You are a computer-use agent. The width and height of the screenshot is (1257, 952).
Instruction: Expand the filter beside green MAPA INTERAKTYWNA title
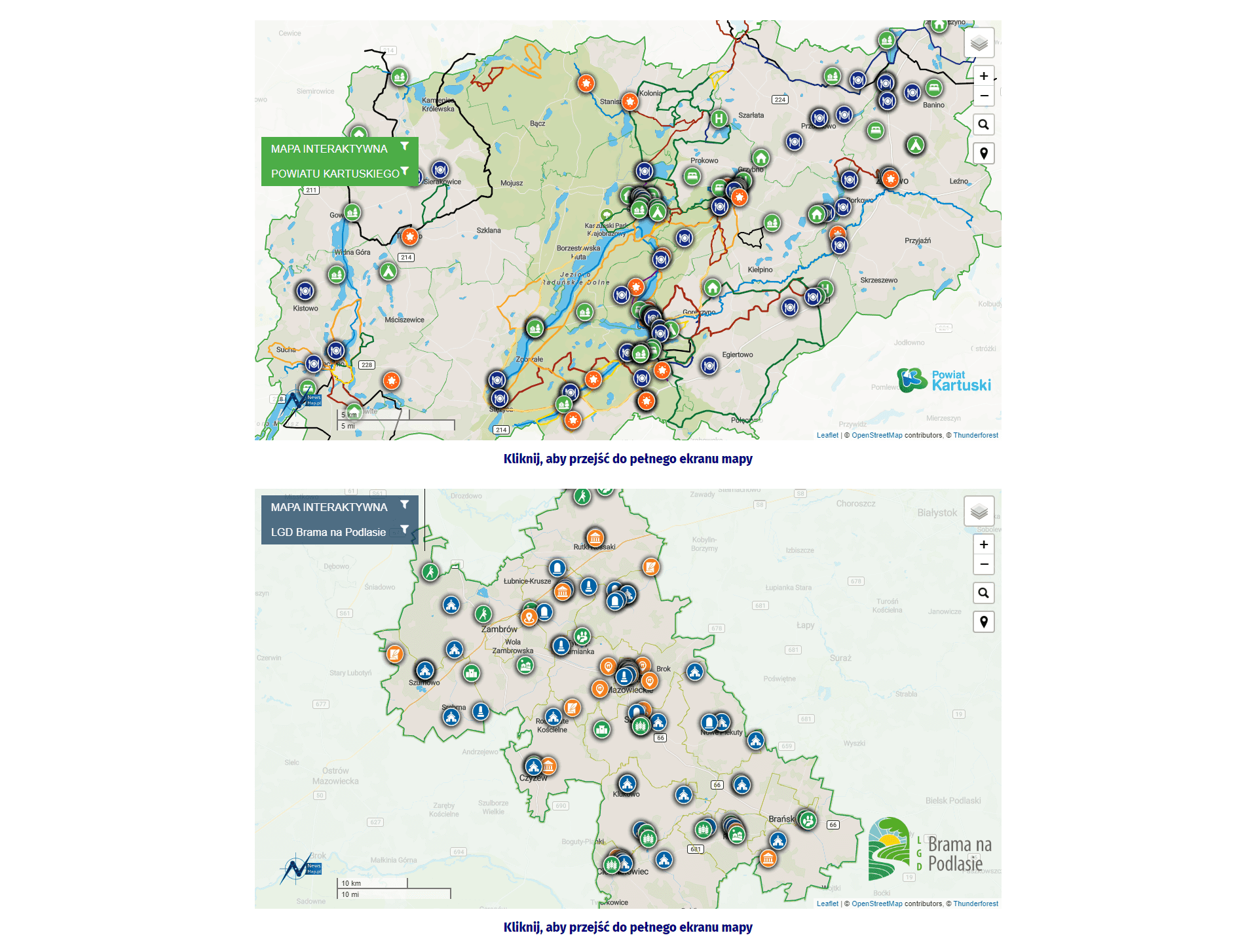click(405, 146)
